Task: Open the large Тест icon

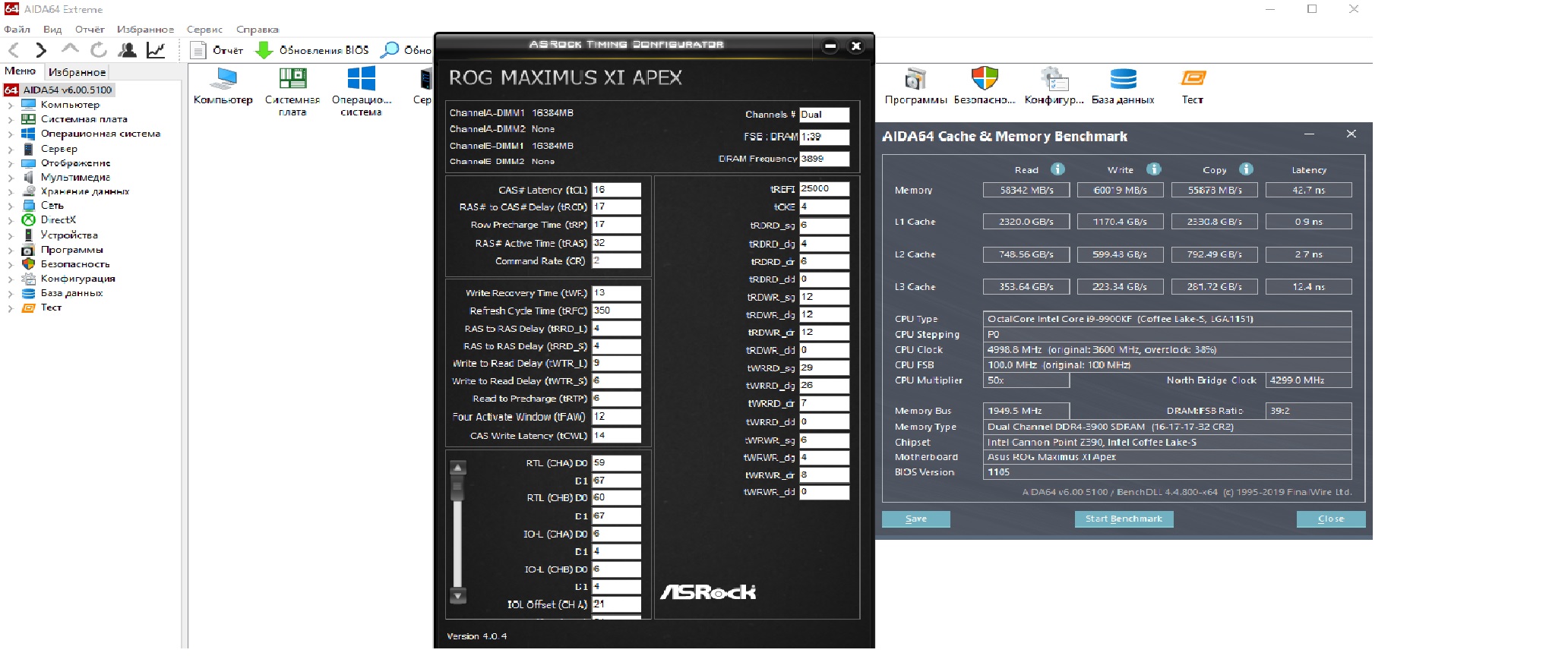Action: [1193, 86]
